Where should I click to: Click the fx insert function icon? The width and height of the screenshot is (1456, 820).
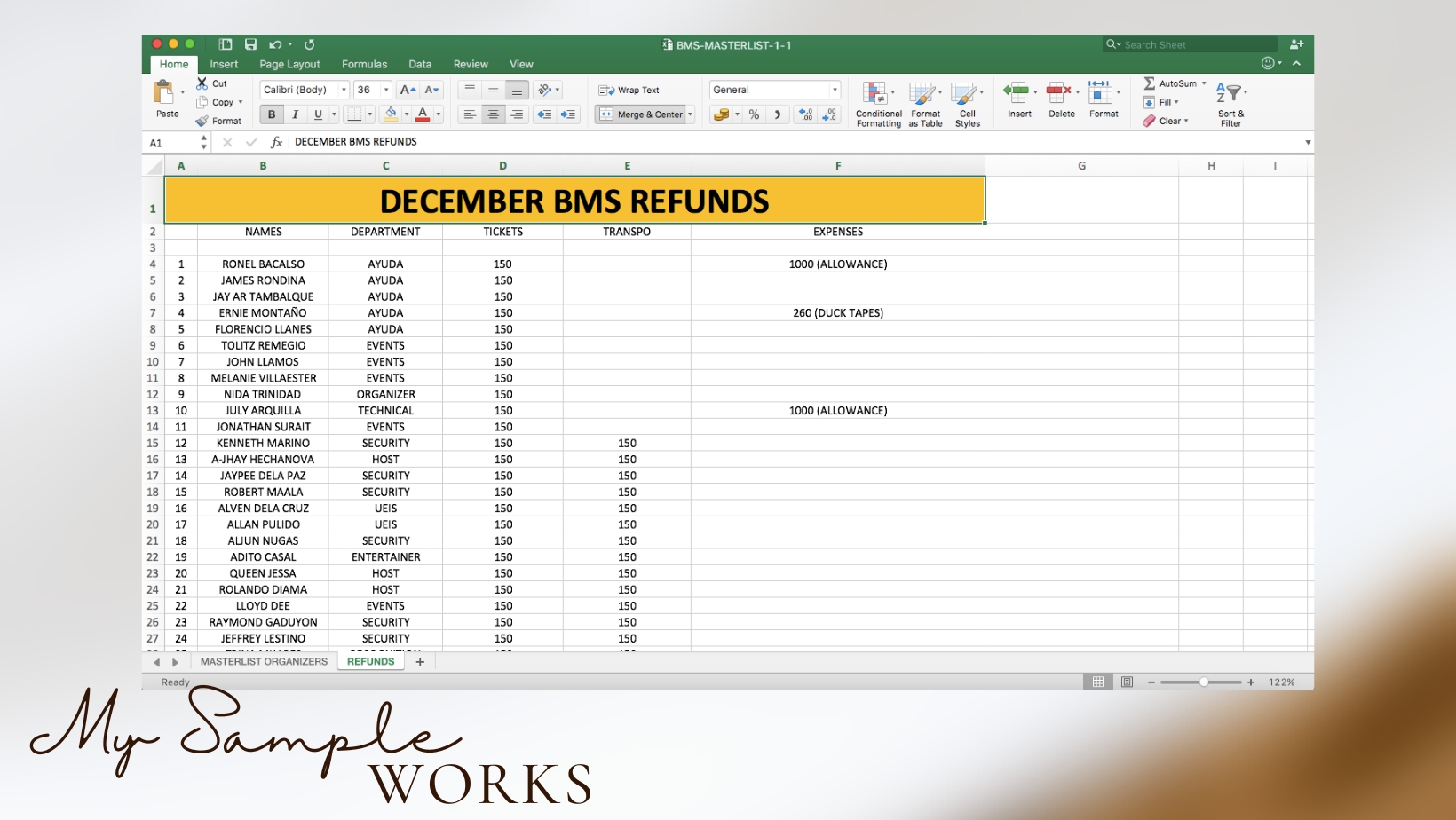point(276,142)
